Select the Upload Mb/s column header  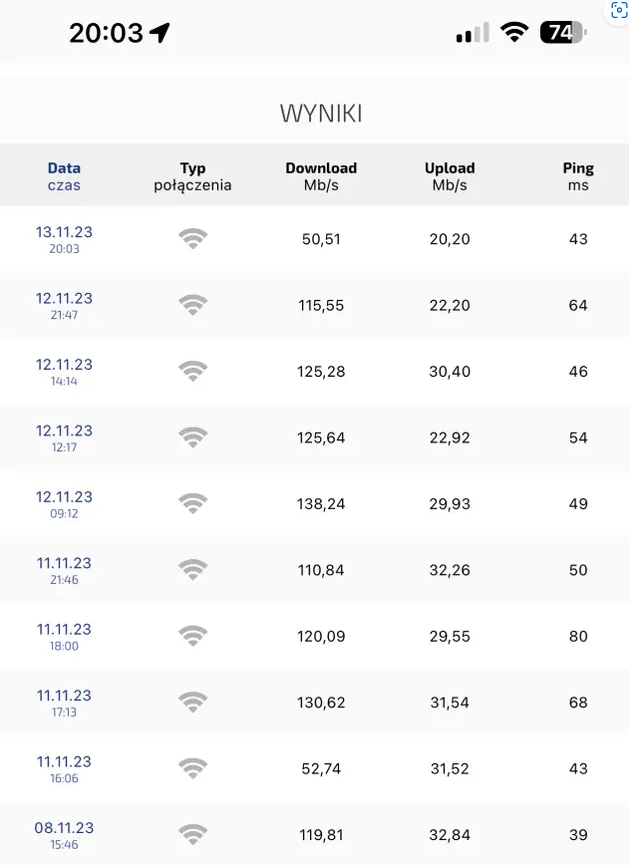(450, 176)
